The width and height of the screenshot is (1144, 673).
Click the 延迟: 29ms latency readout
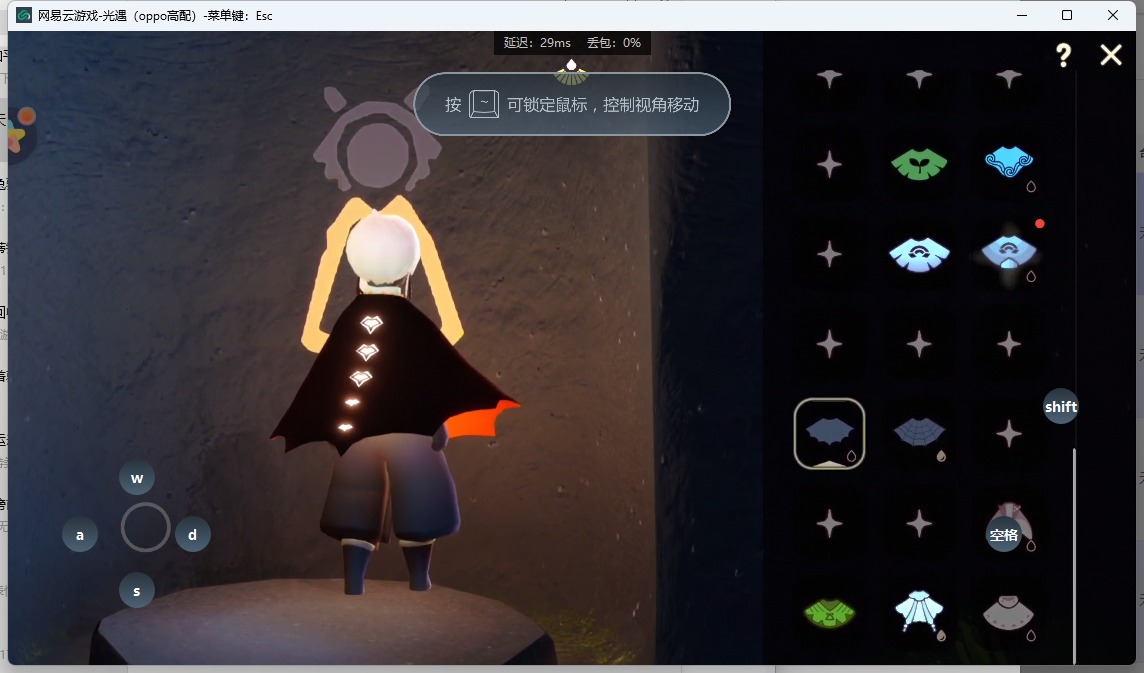tap(537, 43)
